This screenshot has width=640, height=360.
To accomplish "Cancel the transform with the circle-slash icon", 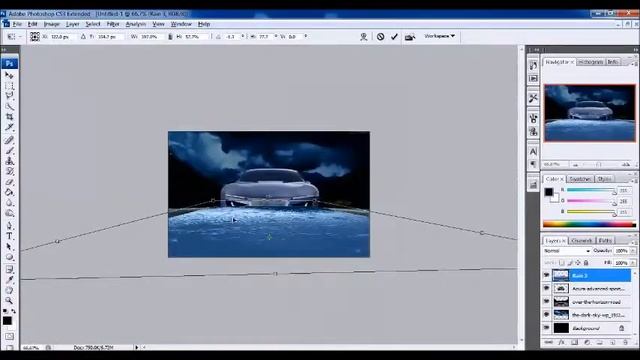I will [380, 37].
